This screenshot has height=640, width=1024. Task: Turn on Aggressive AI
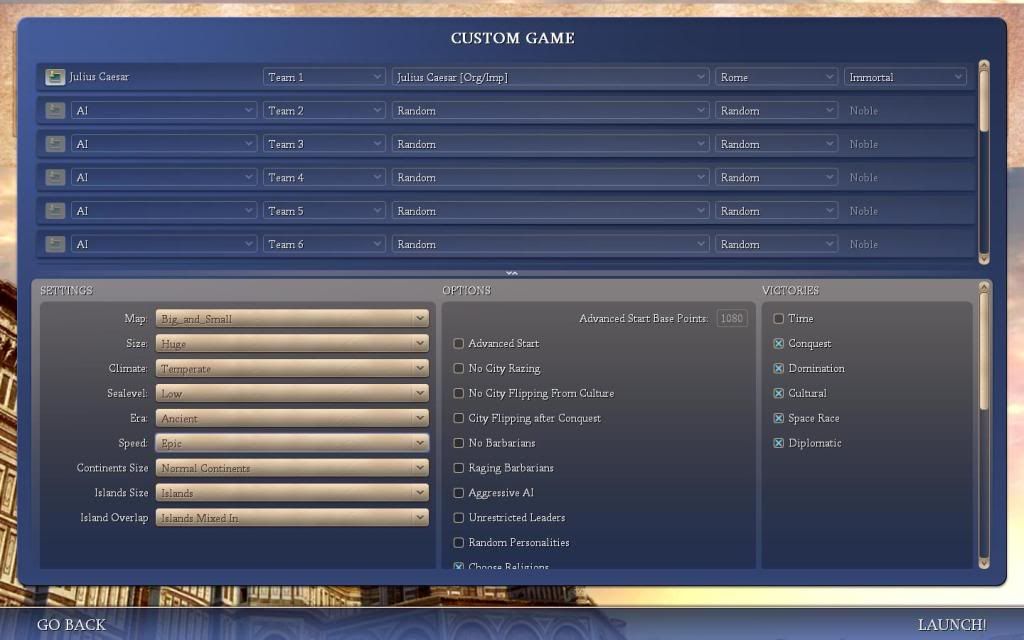(458, 492)
